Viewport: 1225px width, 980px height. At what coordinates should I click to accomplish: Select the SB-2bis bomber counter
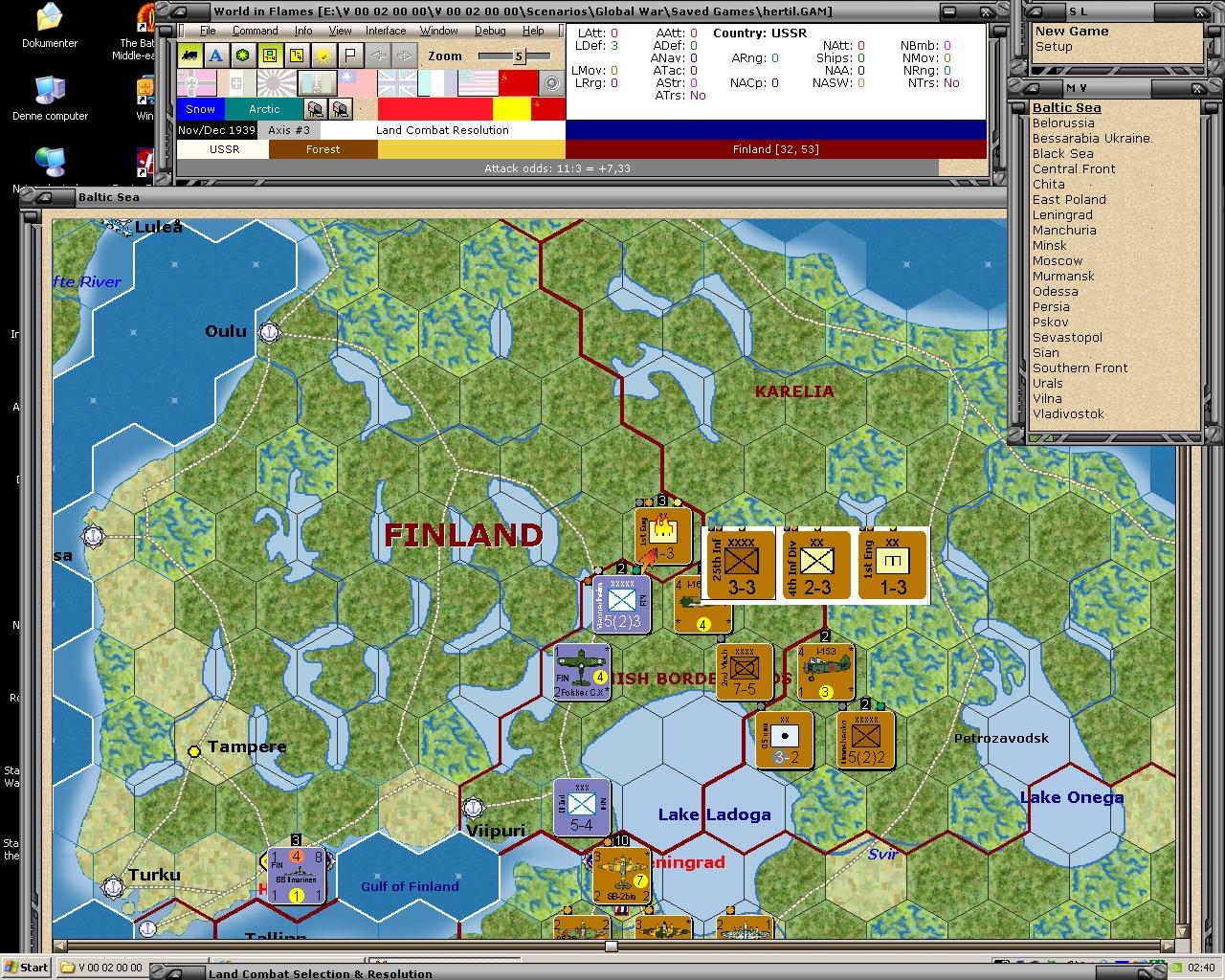click(622, 876)
